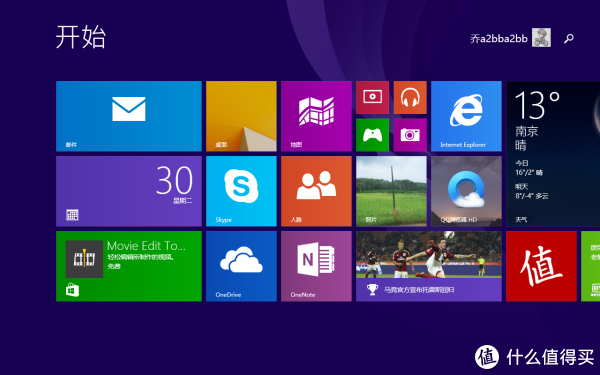Screen dimensions: 600x375
Task: Open the Skype tile
Action: (x=241, y=191)
